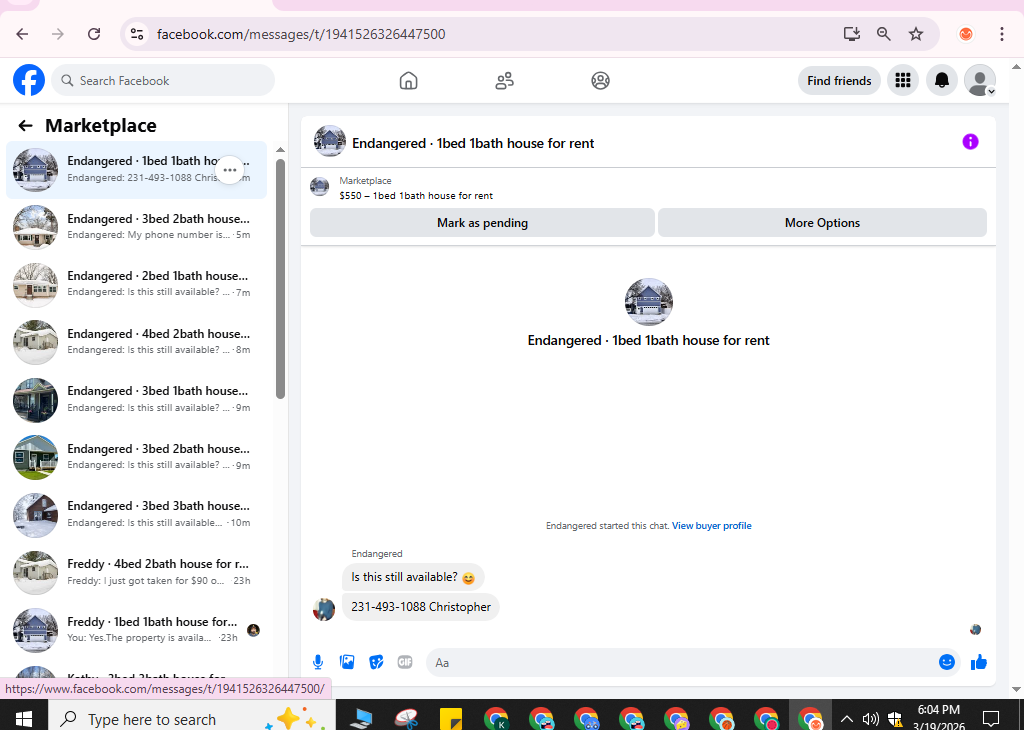
Task: Click the seen-receipt avatar below the messages
Action: pos(975,629)
